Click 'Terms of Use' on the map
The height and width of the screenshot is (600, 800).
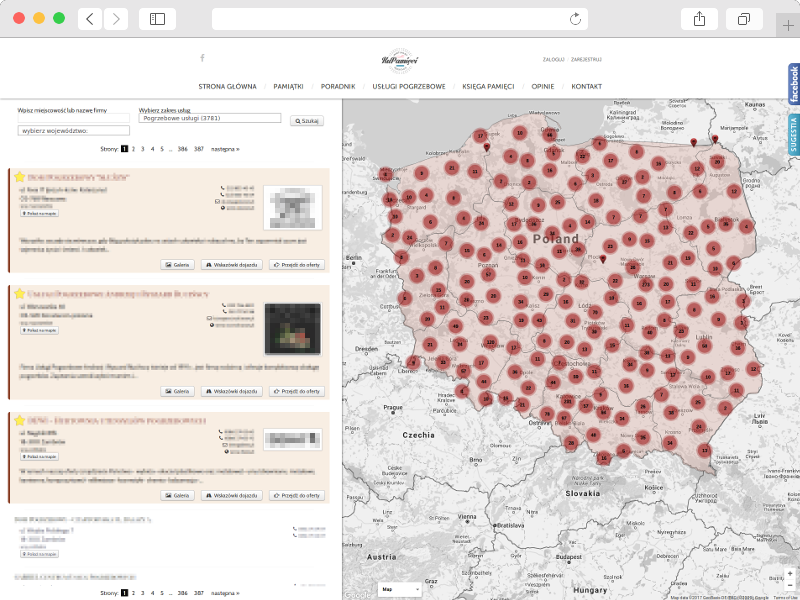coord(787,597)
